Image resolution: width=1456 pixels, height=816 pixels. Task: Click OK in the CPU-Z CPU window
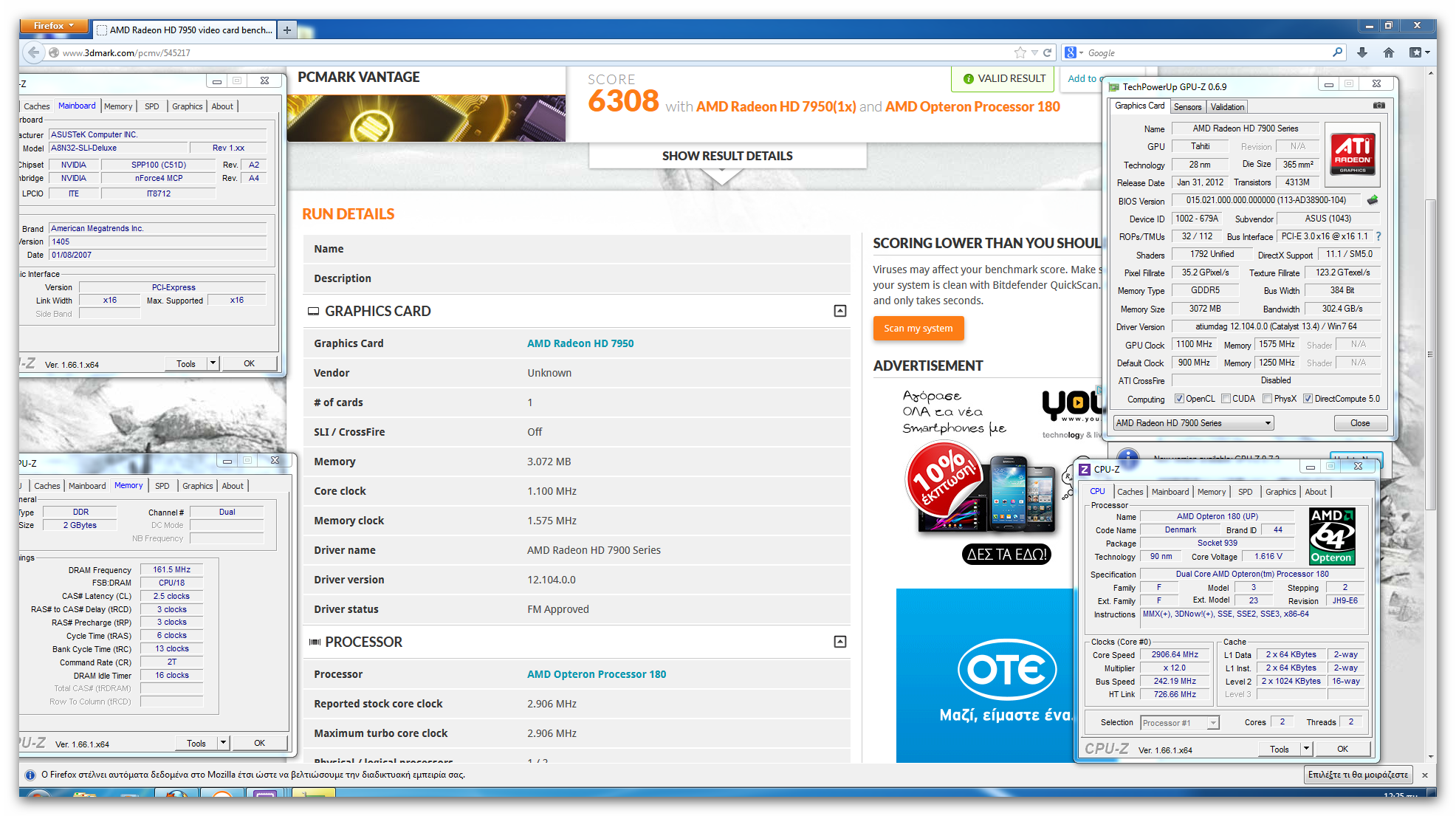click(x=1342, y=749)
